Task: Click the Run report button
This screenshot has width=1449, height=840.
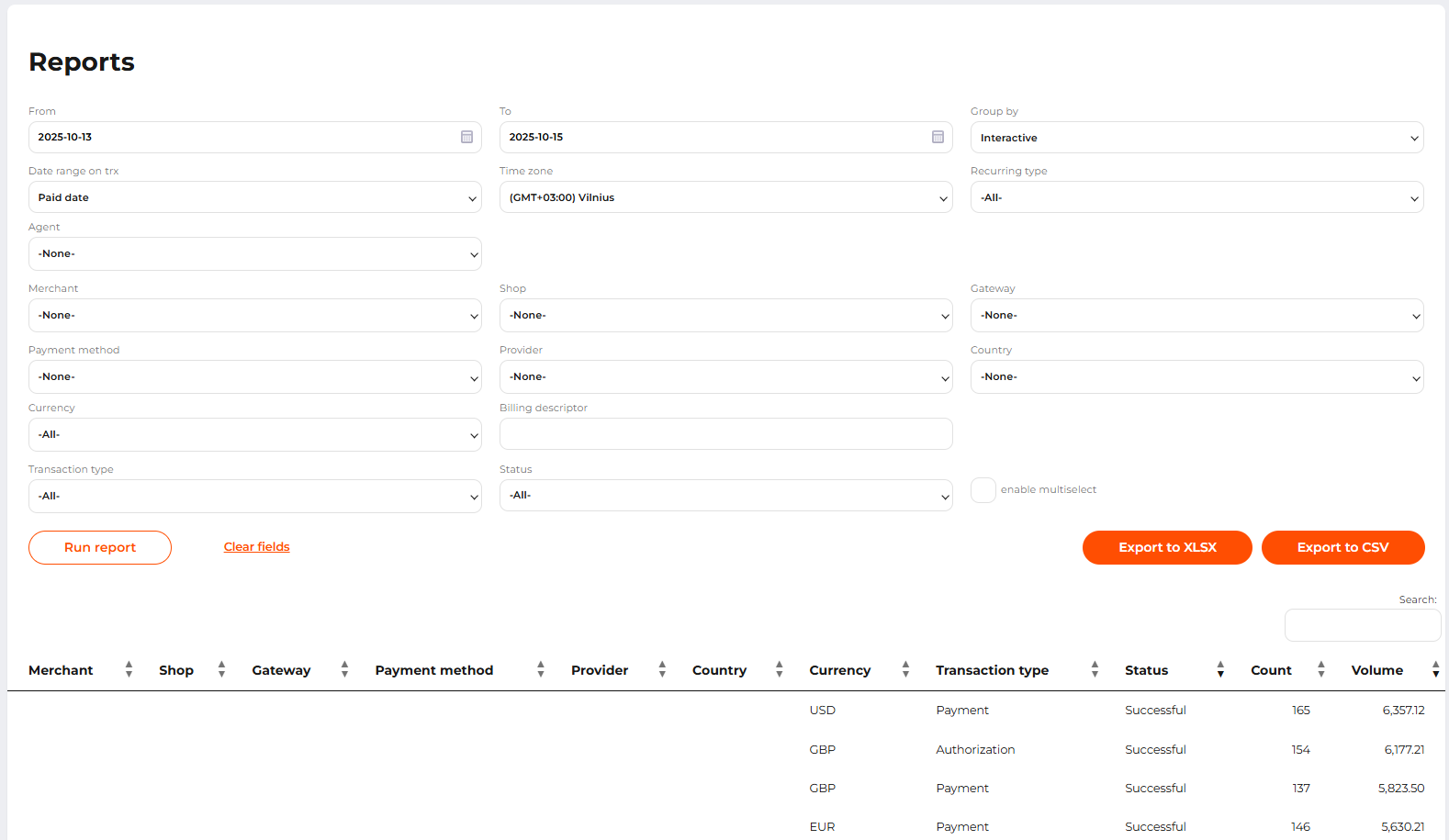Action: (x=100, y=547)
